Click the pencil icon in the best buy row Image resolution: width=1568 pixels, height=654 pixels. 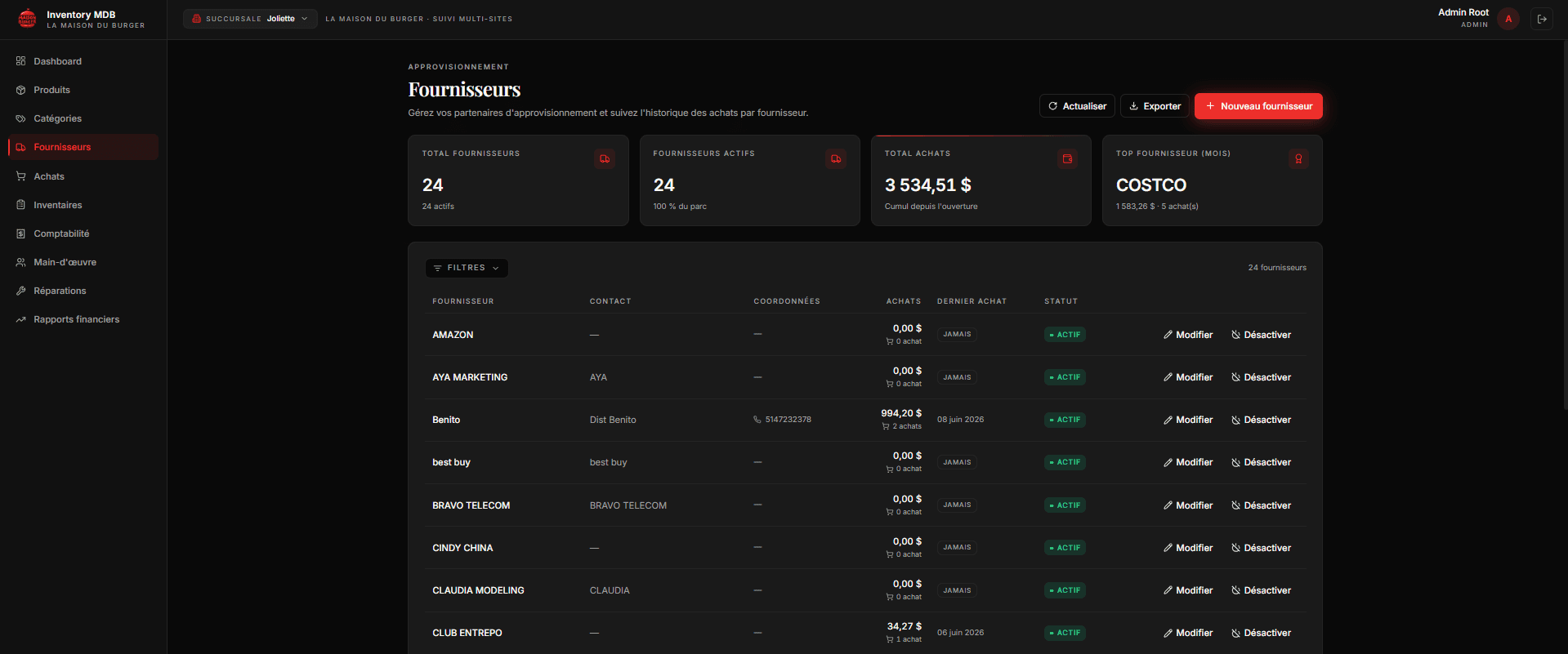tap(1168, 462)
